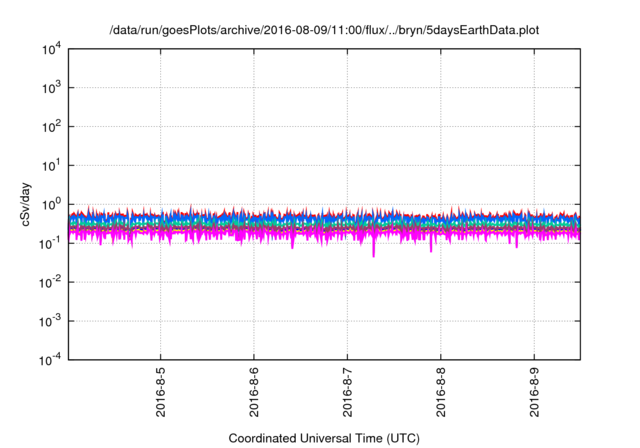
Task: Click the 2016-8-7 date label
Action: pyautogui.click(x=347, y=392)
